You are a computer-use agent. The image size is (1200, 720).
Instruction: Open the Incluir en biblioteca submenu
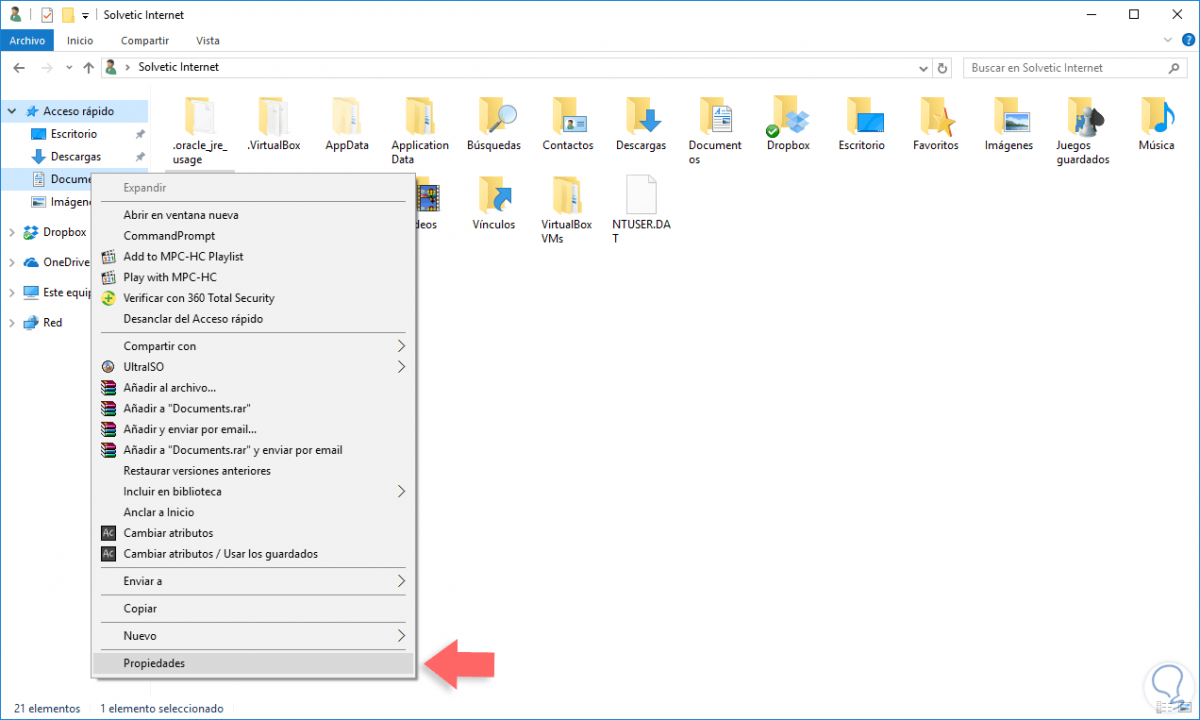point(253,491)
